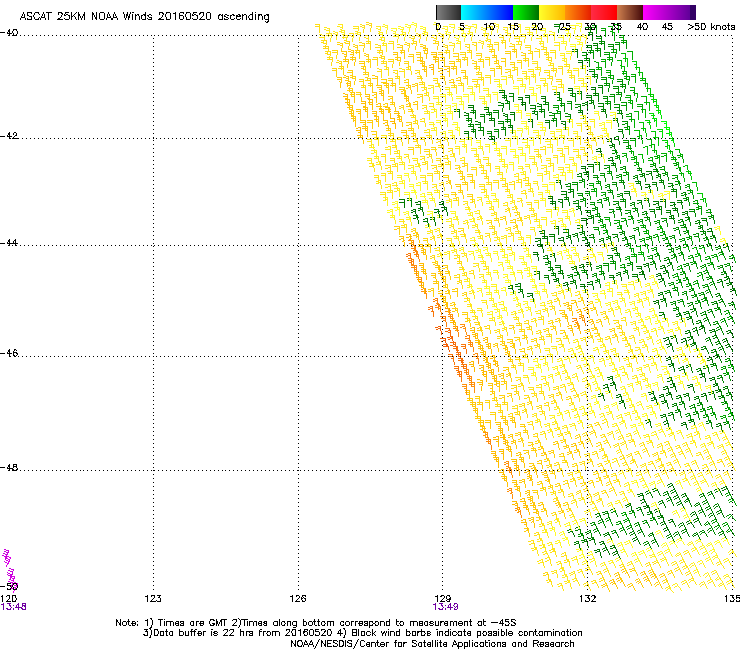Click the "5" label under the color scale
The height and width of the screenshot is (650, 740).
coord(462,27)
